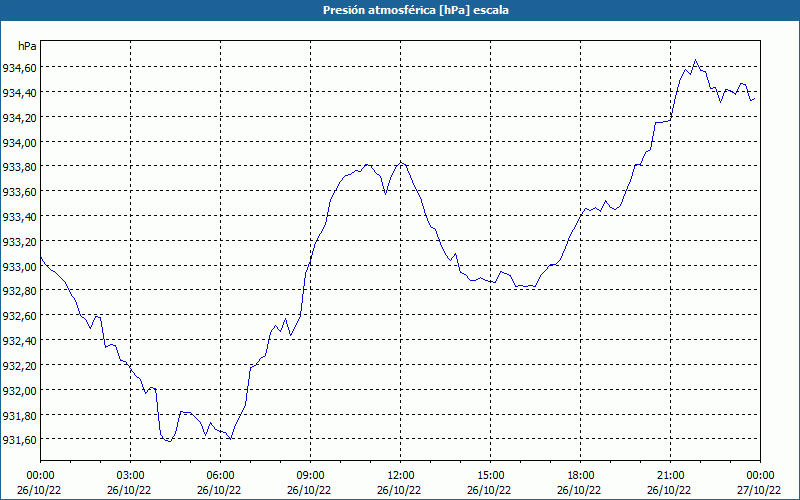800x500 pixels.
Task: Select the 933,20 y-axis value
Action: pyautogui.click(x=19, y=241)
